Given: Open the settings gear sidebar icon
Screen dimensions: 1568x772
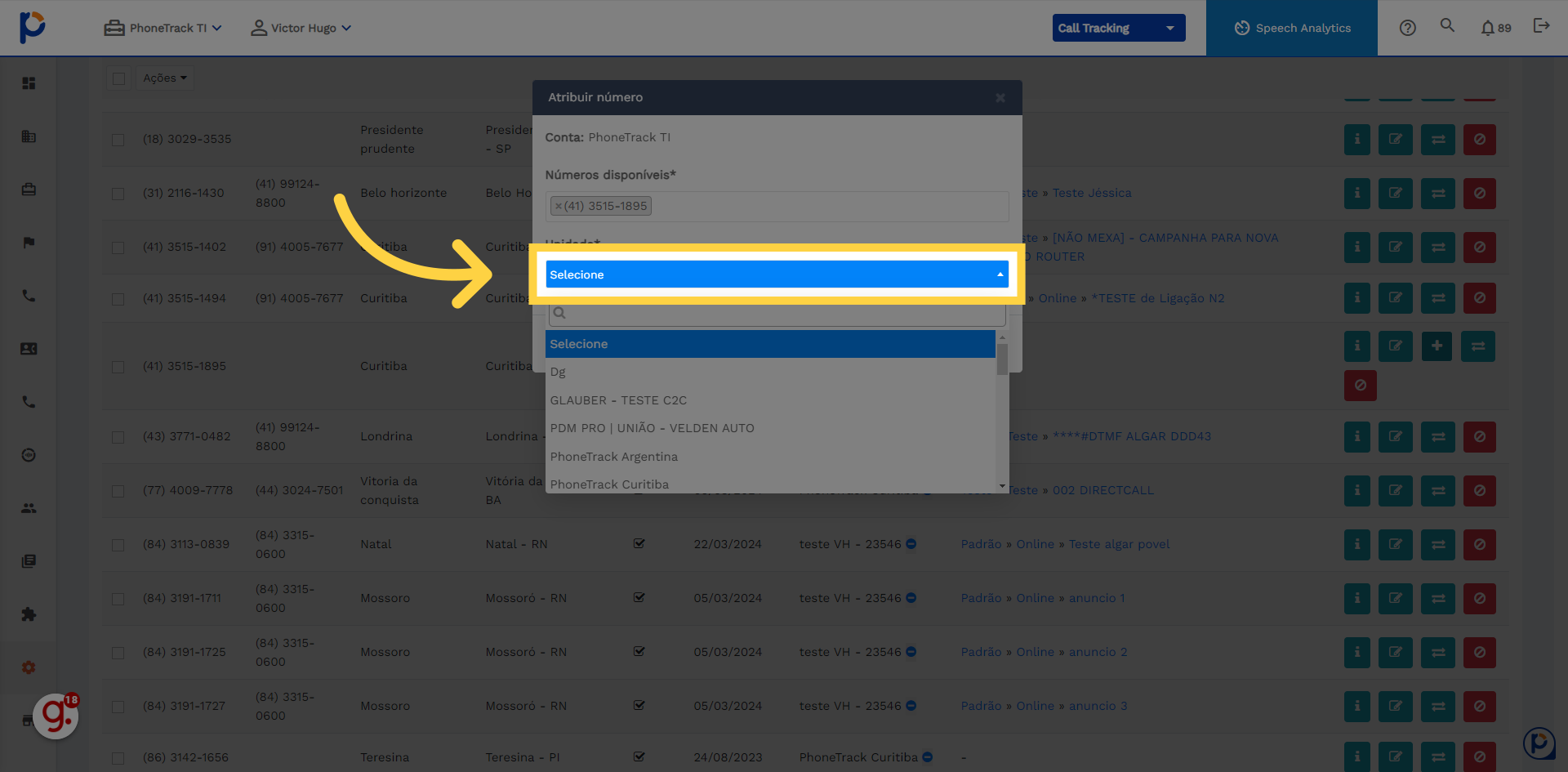Looking at the screenshot, I should click(x=29, y=667).
